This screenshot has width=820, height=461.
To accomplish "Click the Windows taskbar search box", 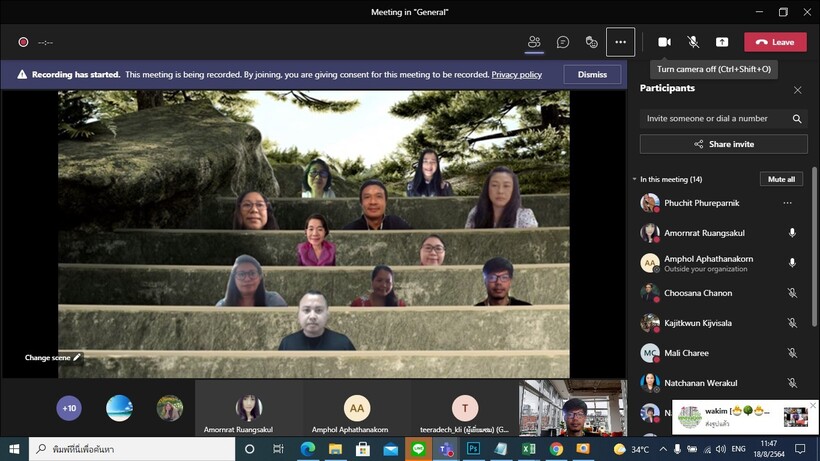I will tap(132, 449).
